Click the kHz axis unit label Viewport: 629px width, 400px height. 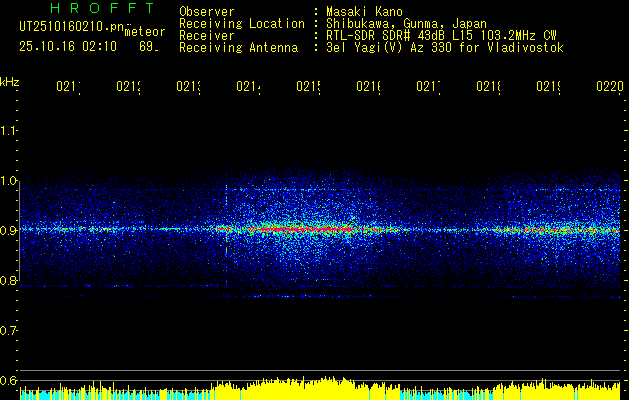tap(9, 83)
